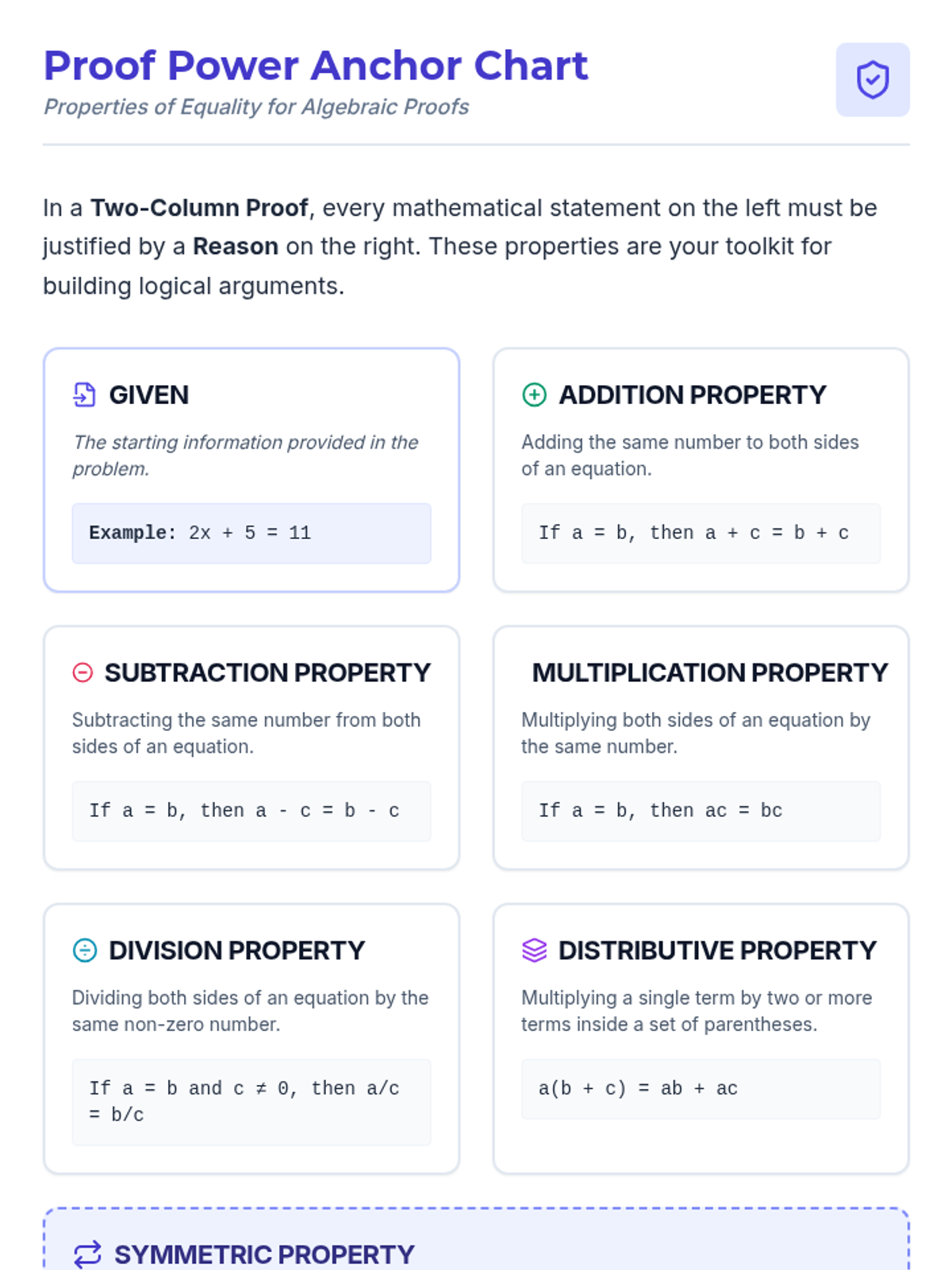Click the repeat arrows Symmetric Property icon
The image size is (952, 1270).
pos(87,1254)
